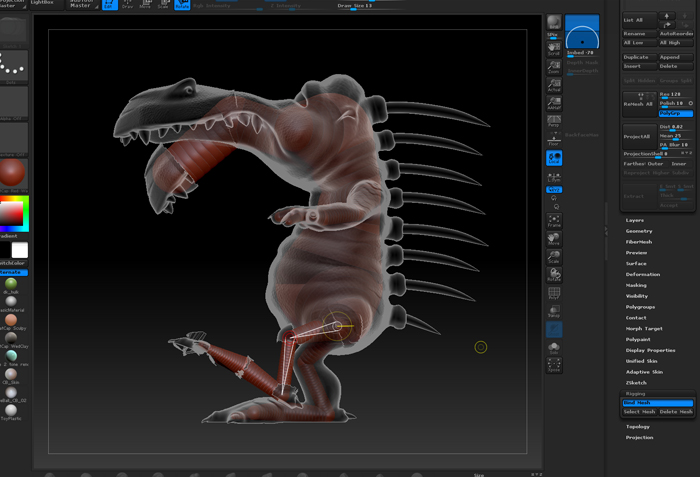
Task: Toggle the PolyGrp option
Action: tap(676, 113)
